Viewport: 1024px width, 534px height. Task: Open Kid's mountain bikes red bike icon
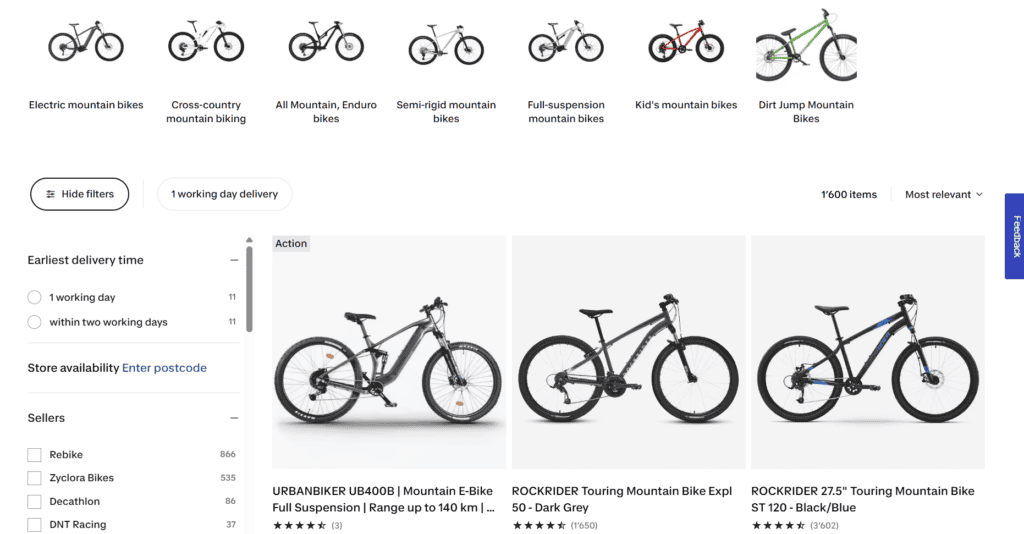(686, 42)
